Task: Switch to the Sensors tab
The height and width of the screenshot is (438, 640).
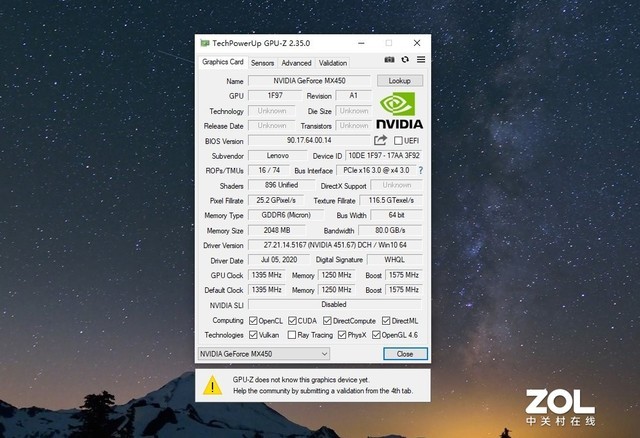Action: 262,63
